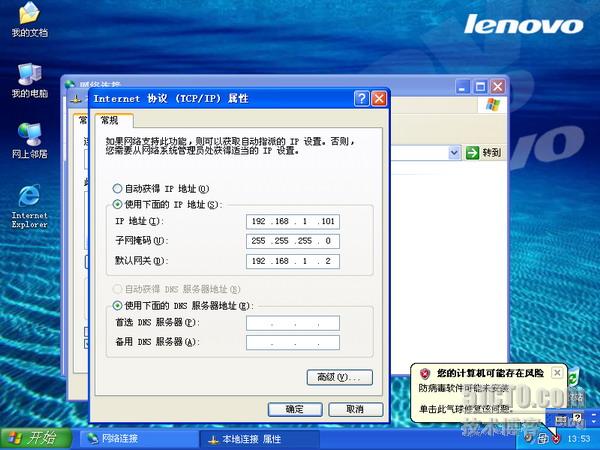Switch to 网络连接 taskbar item
This screenshot has width=600, height=450.
(x=139, y=439)
